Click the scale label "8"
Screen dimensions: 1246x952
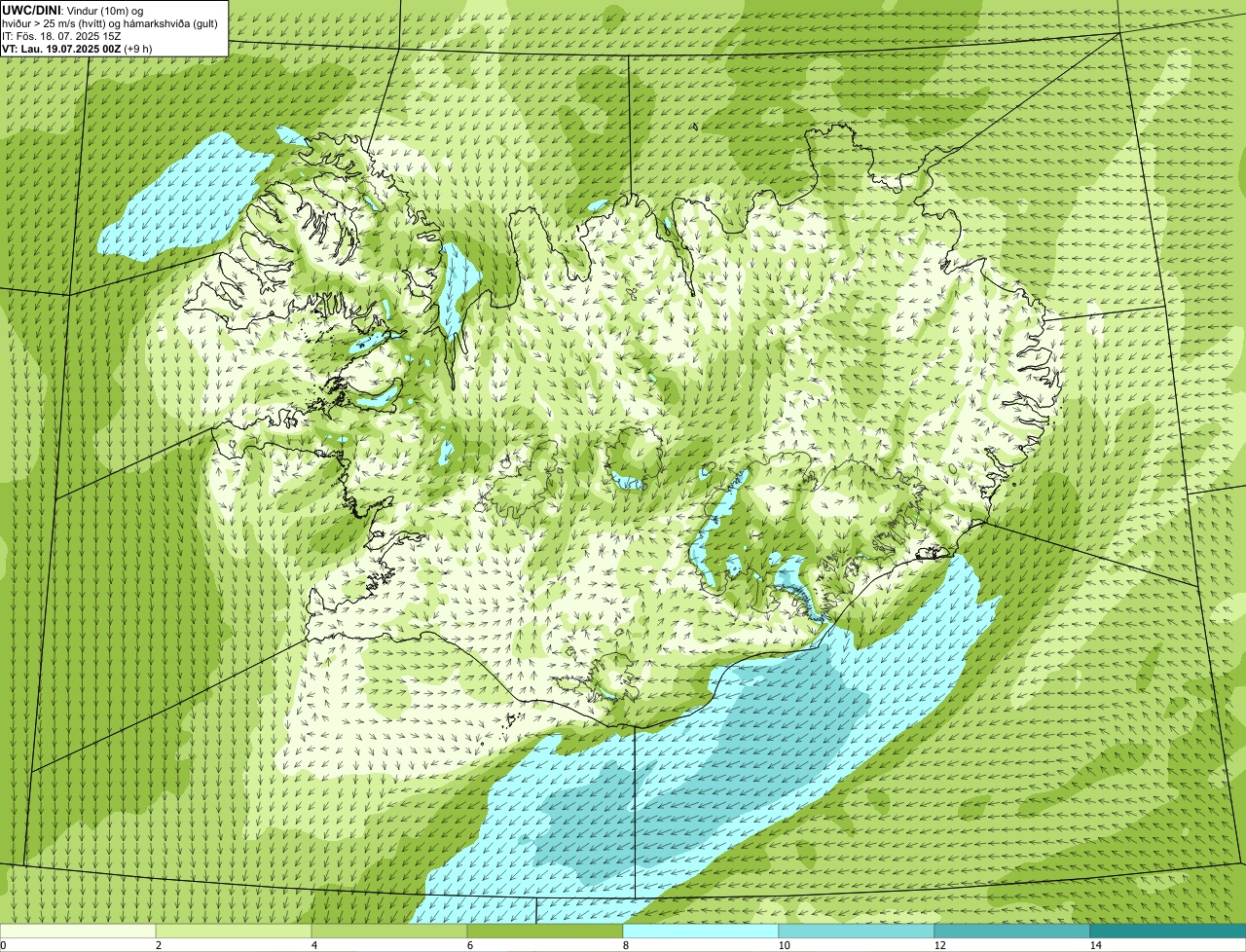(625, 945)
